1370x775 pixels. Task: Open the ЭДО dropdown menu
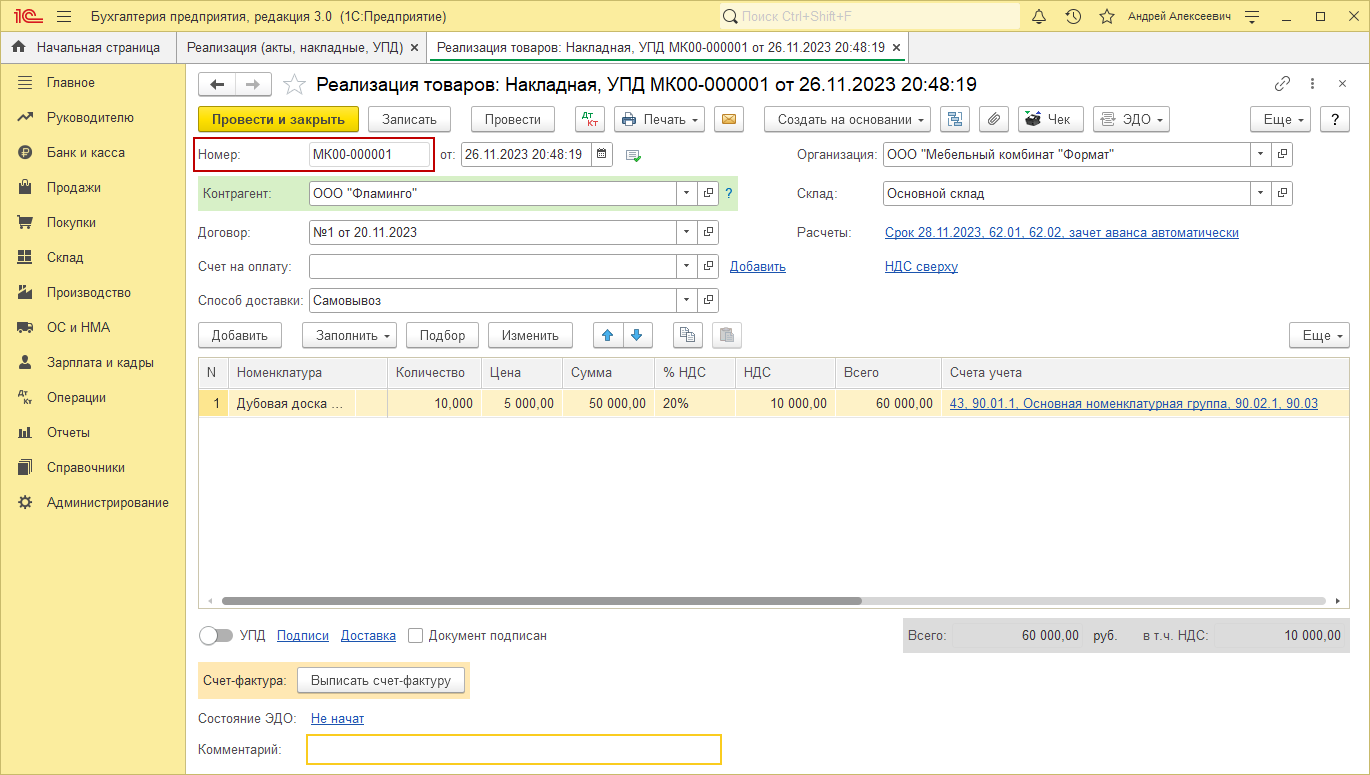[1131, 119]
